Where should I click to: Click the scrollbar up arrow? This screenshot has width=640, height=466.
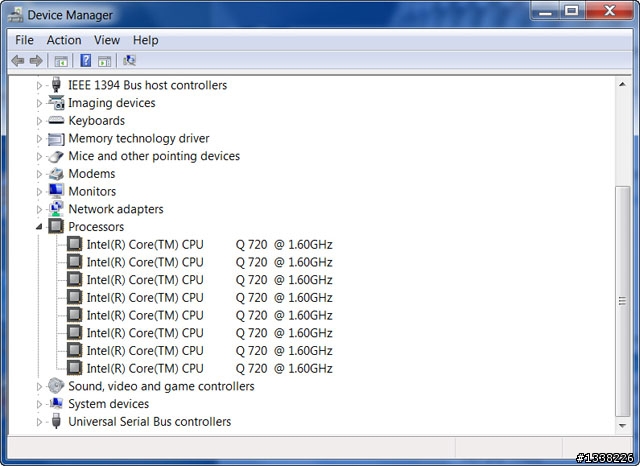click(x=622, y=84)
